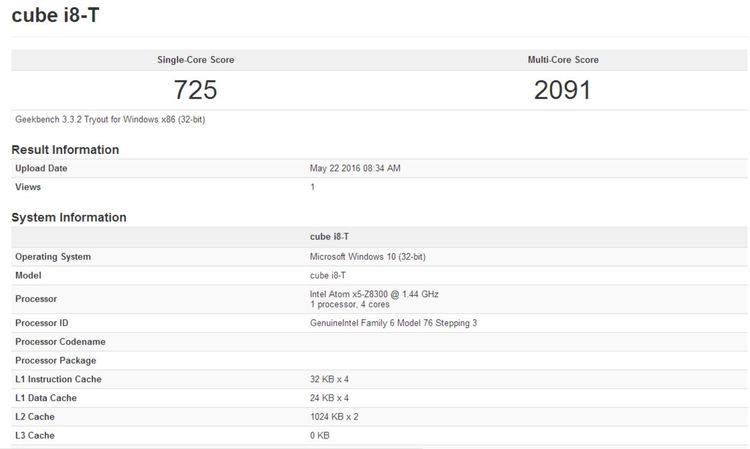This screenshot has width=750, height=449.
Task: Click the 'Upload Date' label
Action: click(x=41, y=168)
